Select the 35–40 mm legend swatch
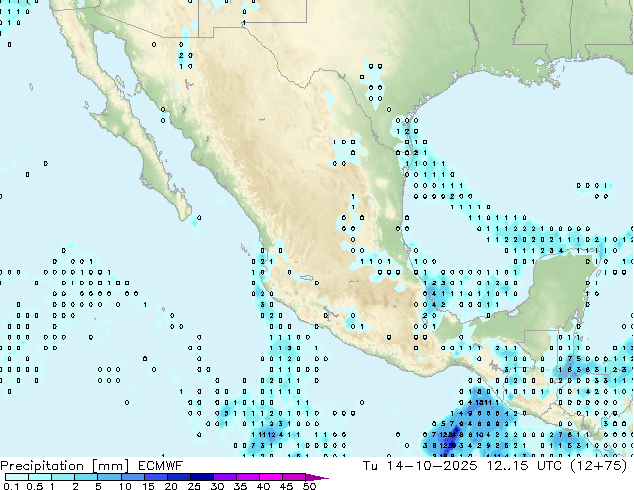Image resolution: width=634 pixels, height=490 pixels. 247,477
